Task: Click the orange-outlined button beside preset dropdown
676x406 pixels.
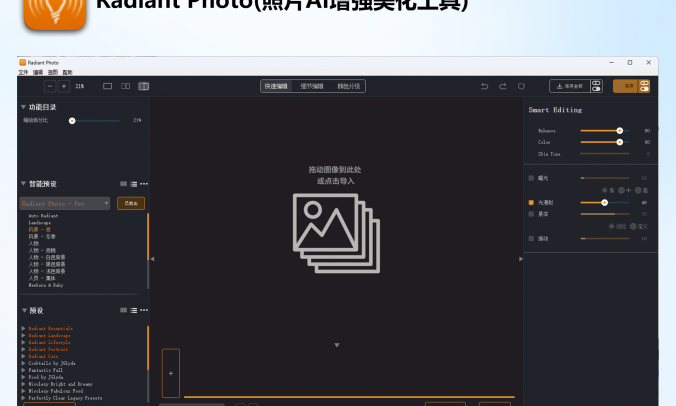Action: (x=131, y=203)
